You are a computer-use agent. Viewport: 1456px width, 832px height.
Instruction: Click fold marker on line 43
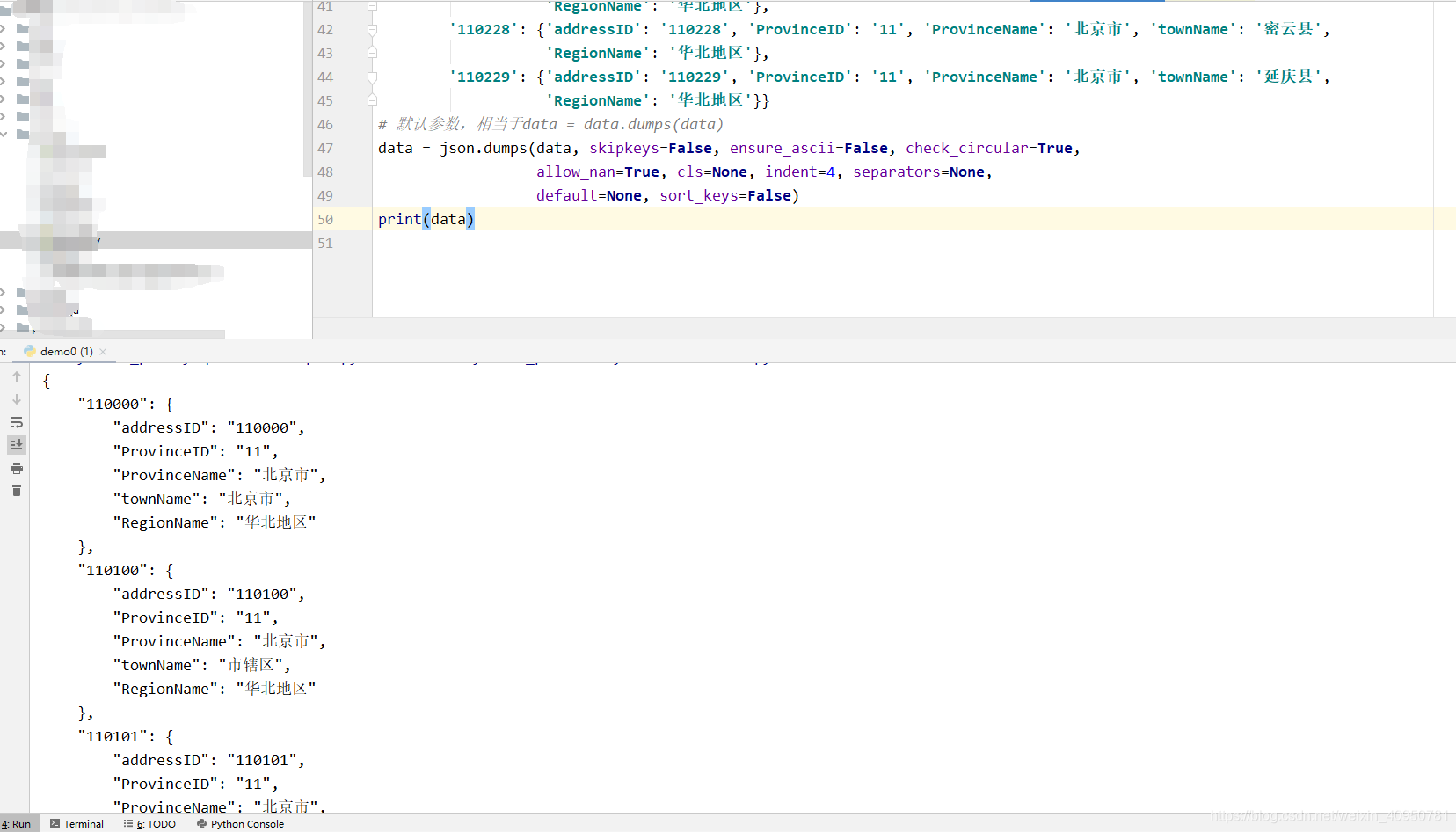pos(372,53)
